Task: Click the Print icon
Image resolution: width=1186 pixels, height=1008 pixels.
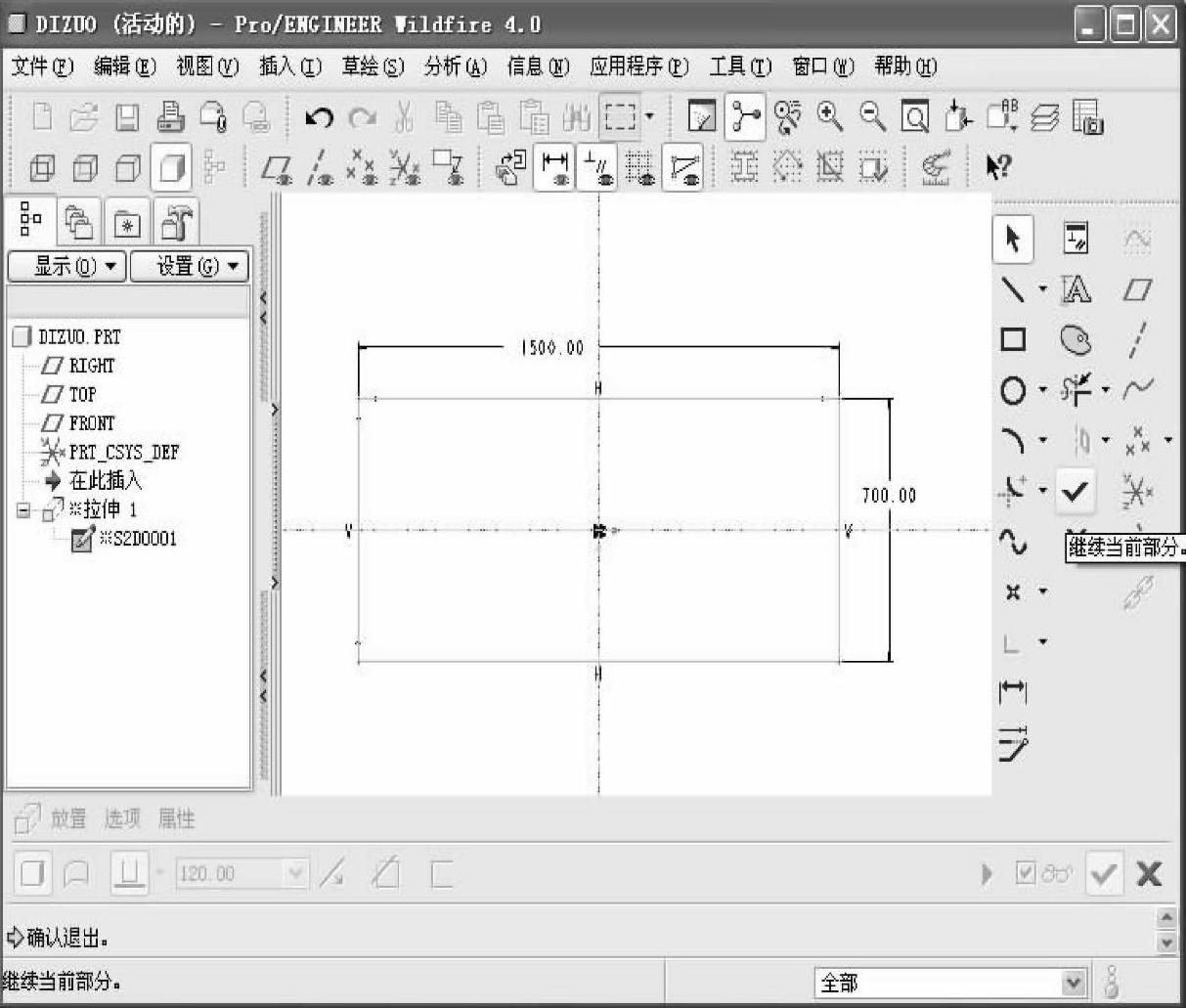Action: click(x=170, y=117)
